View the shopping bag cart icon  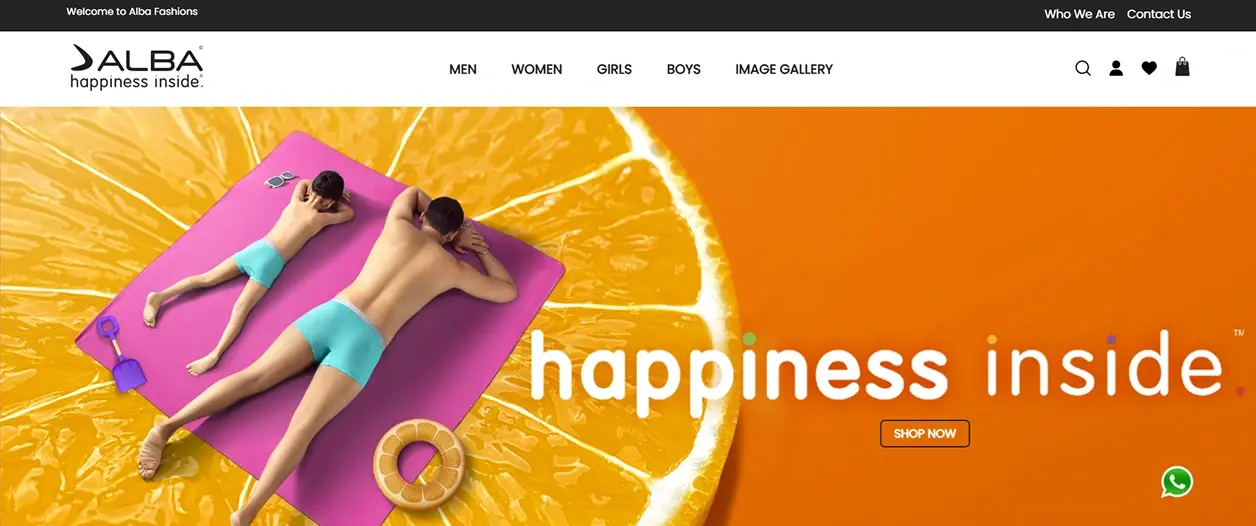[1182, 67]
